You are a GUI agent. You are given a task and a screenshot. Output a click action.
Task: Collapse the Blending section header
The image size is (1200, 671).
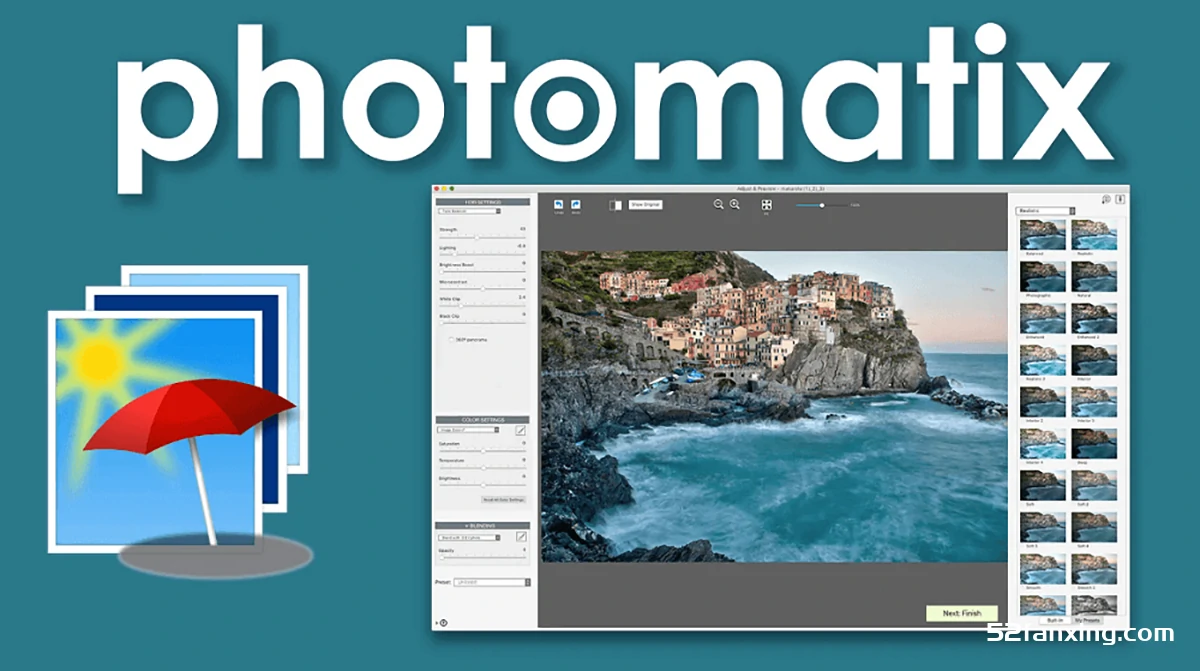tap(483, 526)
